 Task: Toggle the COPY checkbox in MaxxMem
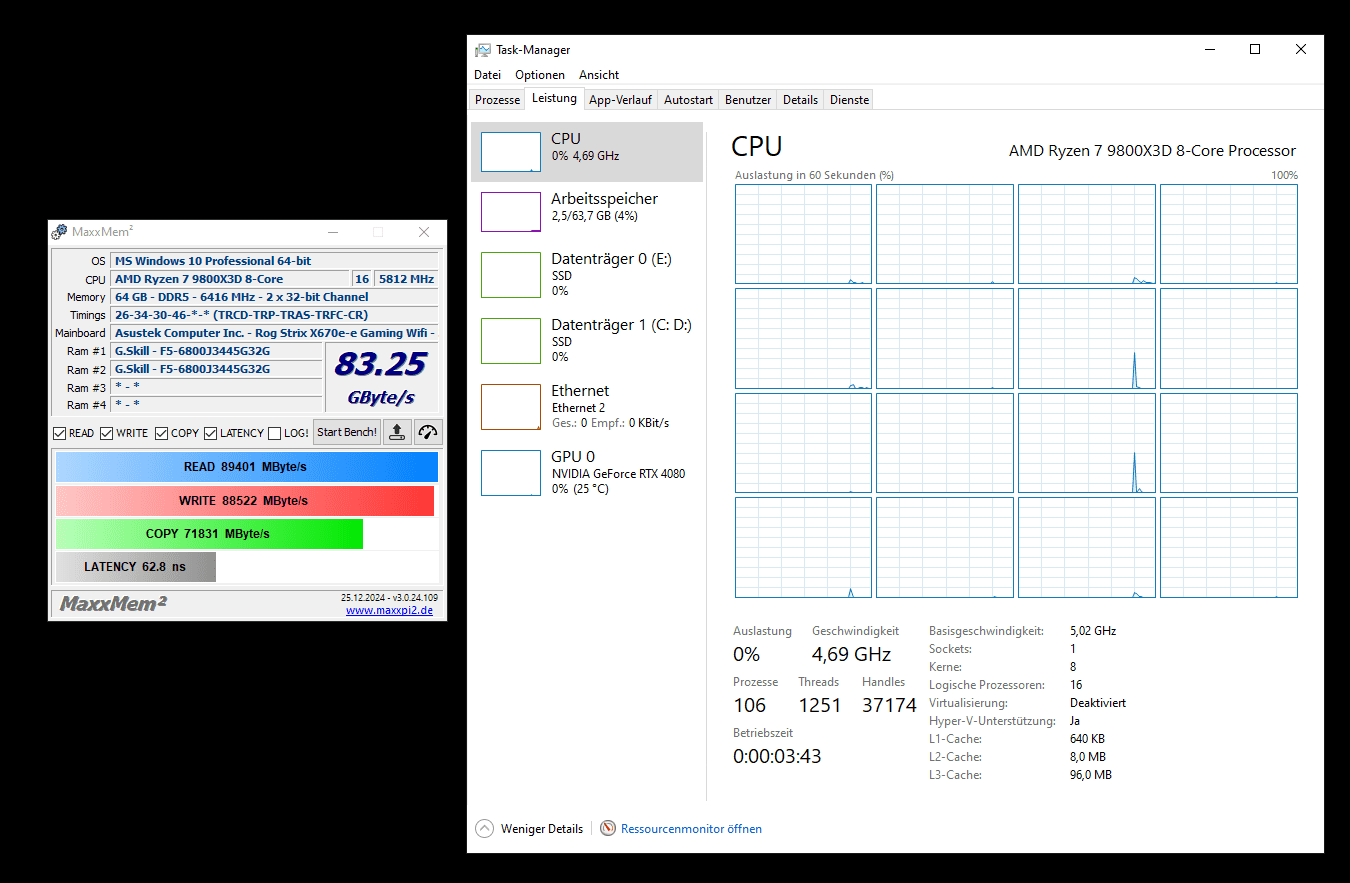161,433
